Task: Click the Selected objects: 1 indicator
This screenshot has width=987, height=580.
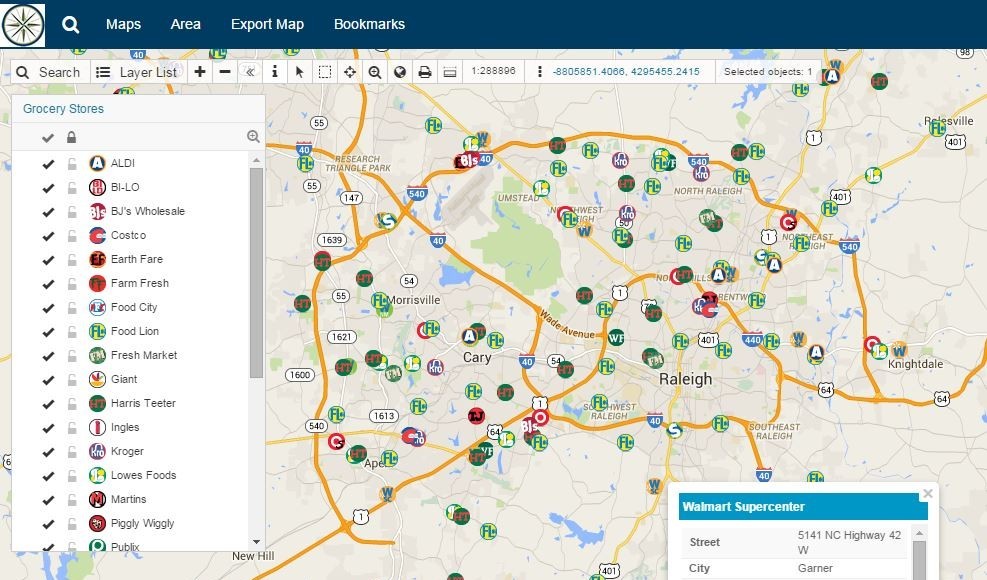Action: (x=768, y=72)
